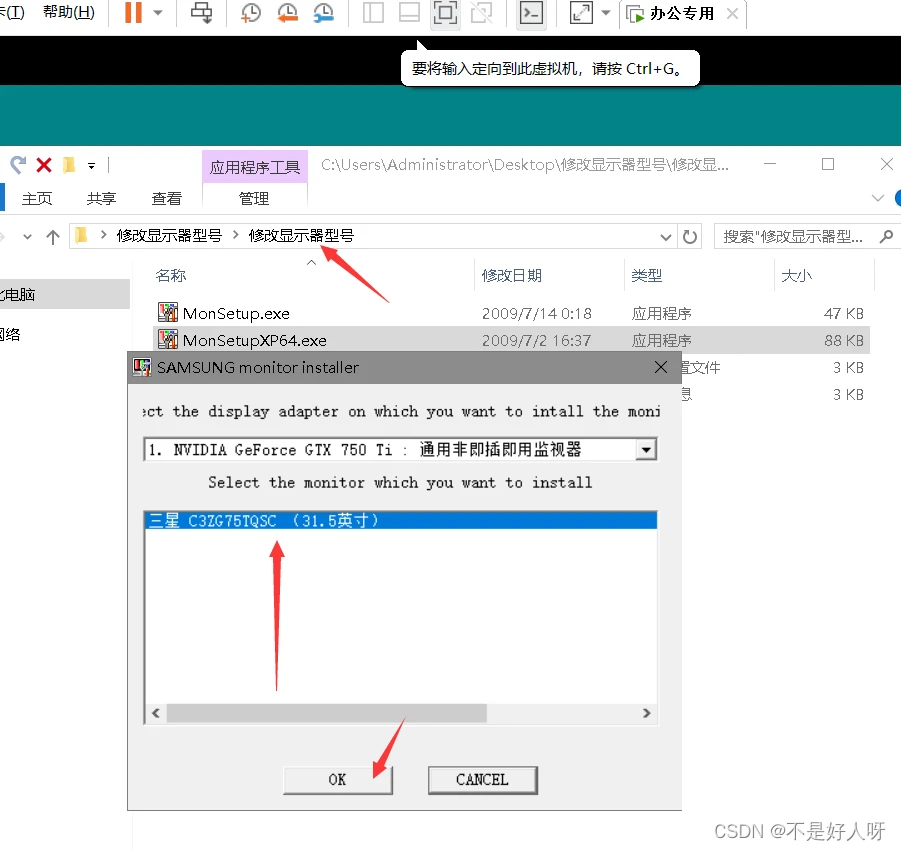Click the SAMSUNG monitor installer title icon
Image resolution: width=901 pixels, height=851 pixels.
(x=142, y=367)
